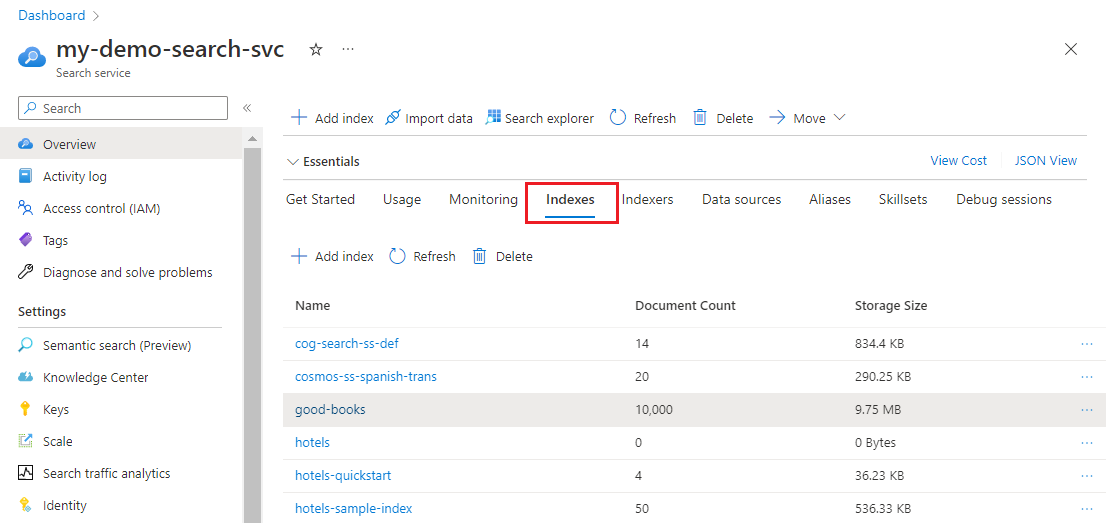Open Activity log in the sidebar
This screenshot has width=1106, height=523.
[74, 176]
